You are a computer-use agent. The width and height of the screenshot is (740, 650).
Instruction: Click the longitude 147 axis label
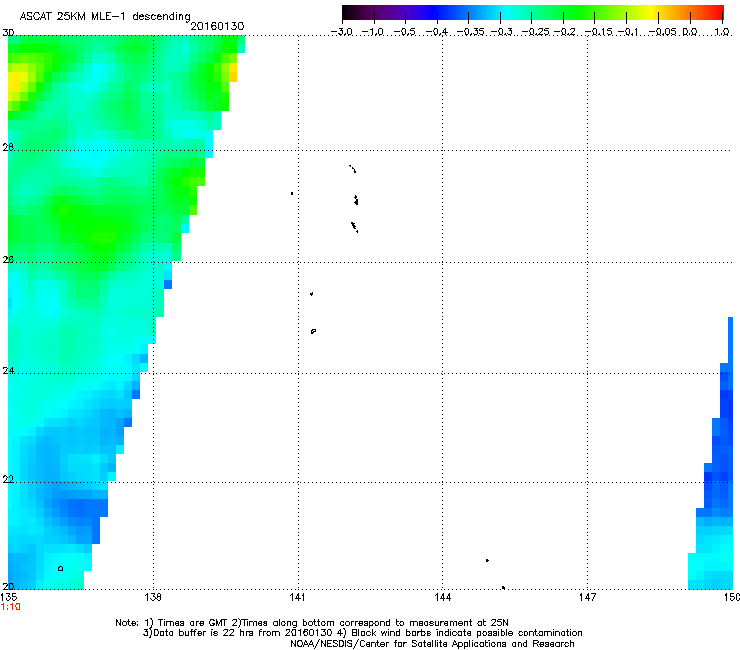[x=587, y=597]
